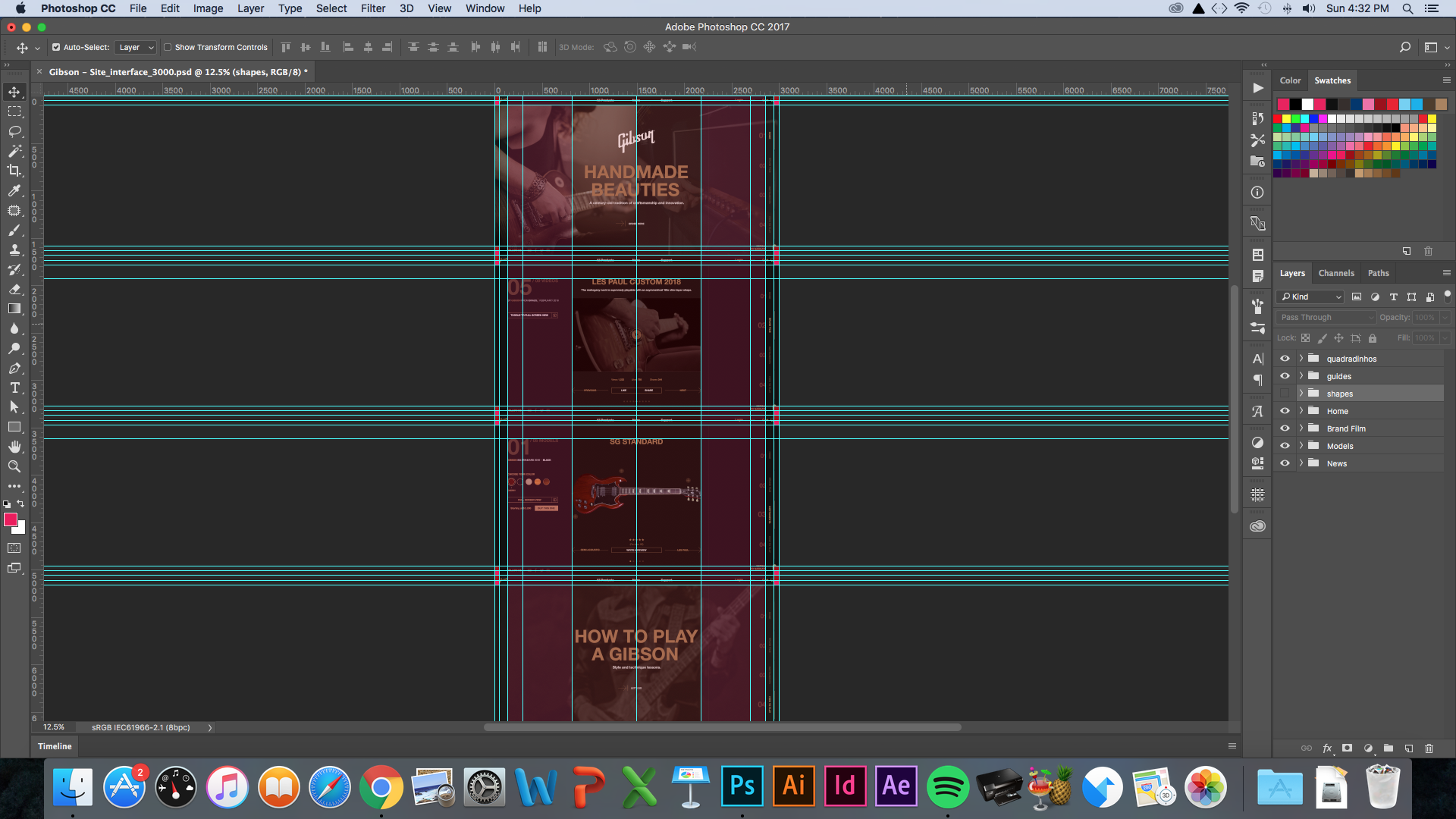Hide the News layer group
1456x819 pixels.
tap(1285, 463)
